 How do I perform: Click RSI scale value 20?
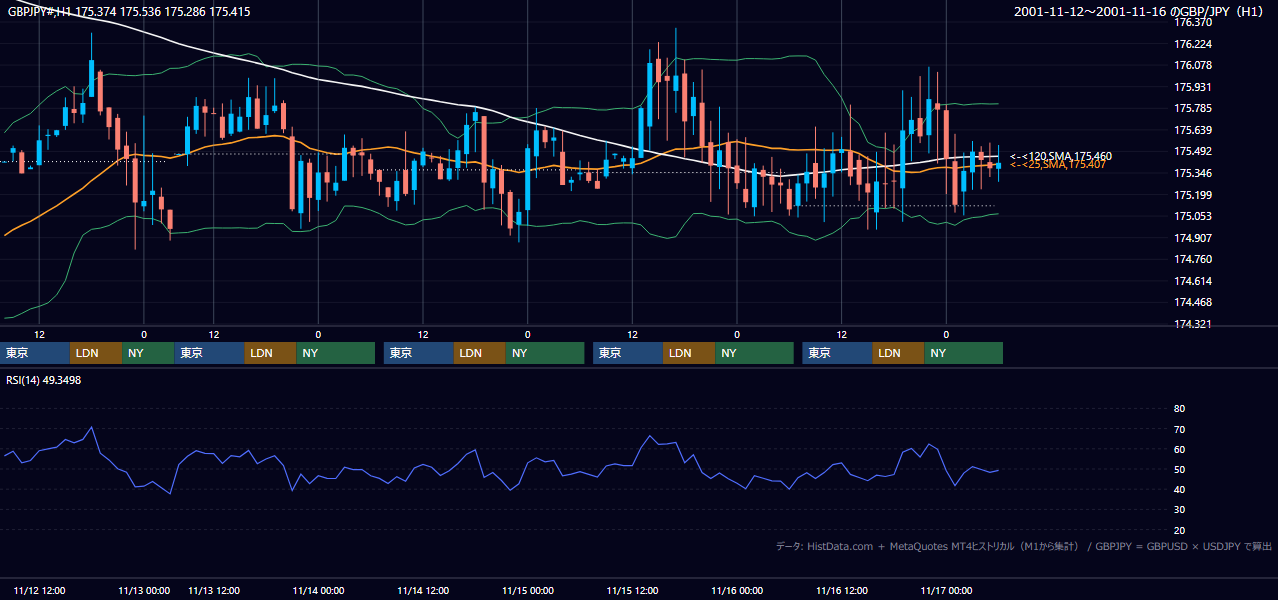pos(1179,530)
